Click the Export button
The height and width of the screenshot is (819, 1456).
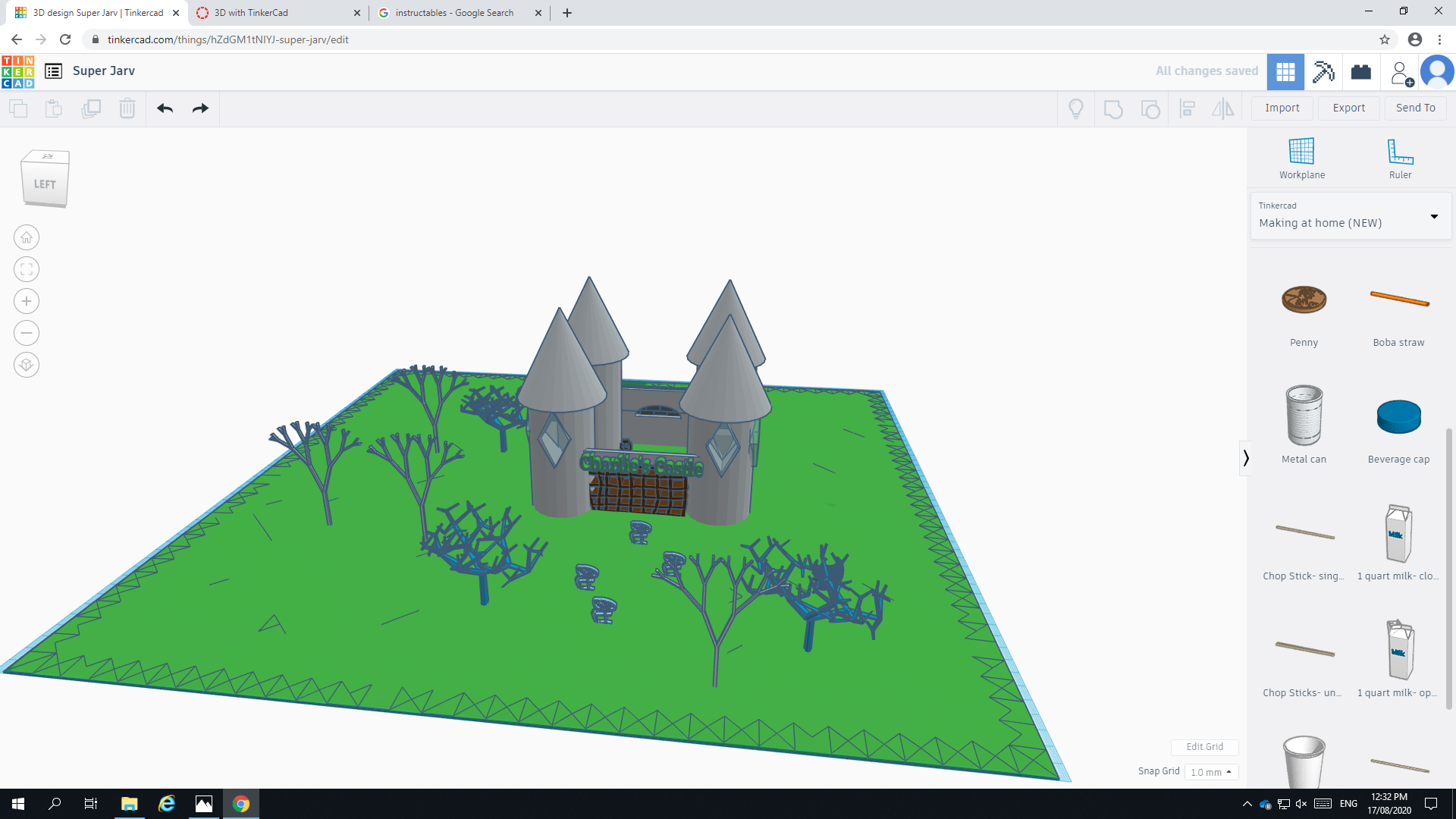coord(1349,108)
